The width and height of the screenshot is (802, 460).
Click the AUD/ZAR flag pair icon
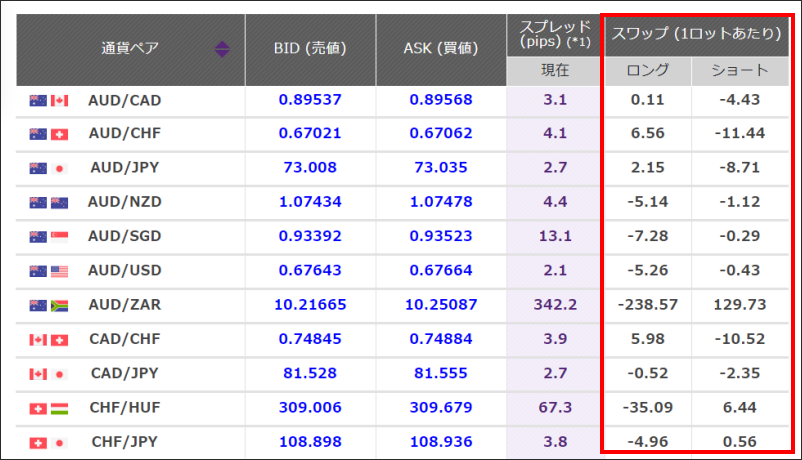click(48, 305)
